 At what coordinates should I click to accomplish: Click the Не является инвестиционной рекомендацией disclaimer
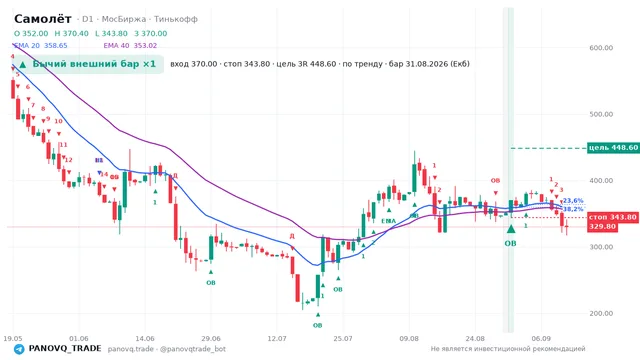pos(508,349)
